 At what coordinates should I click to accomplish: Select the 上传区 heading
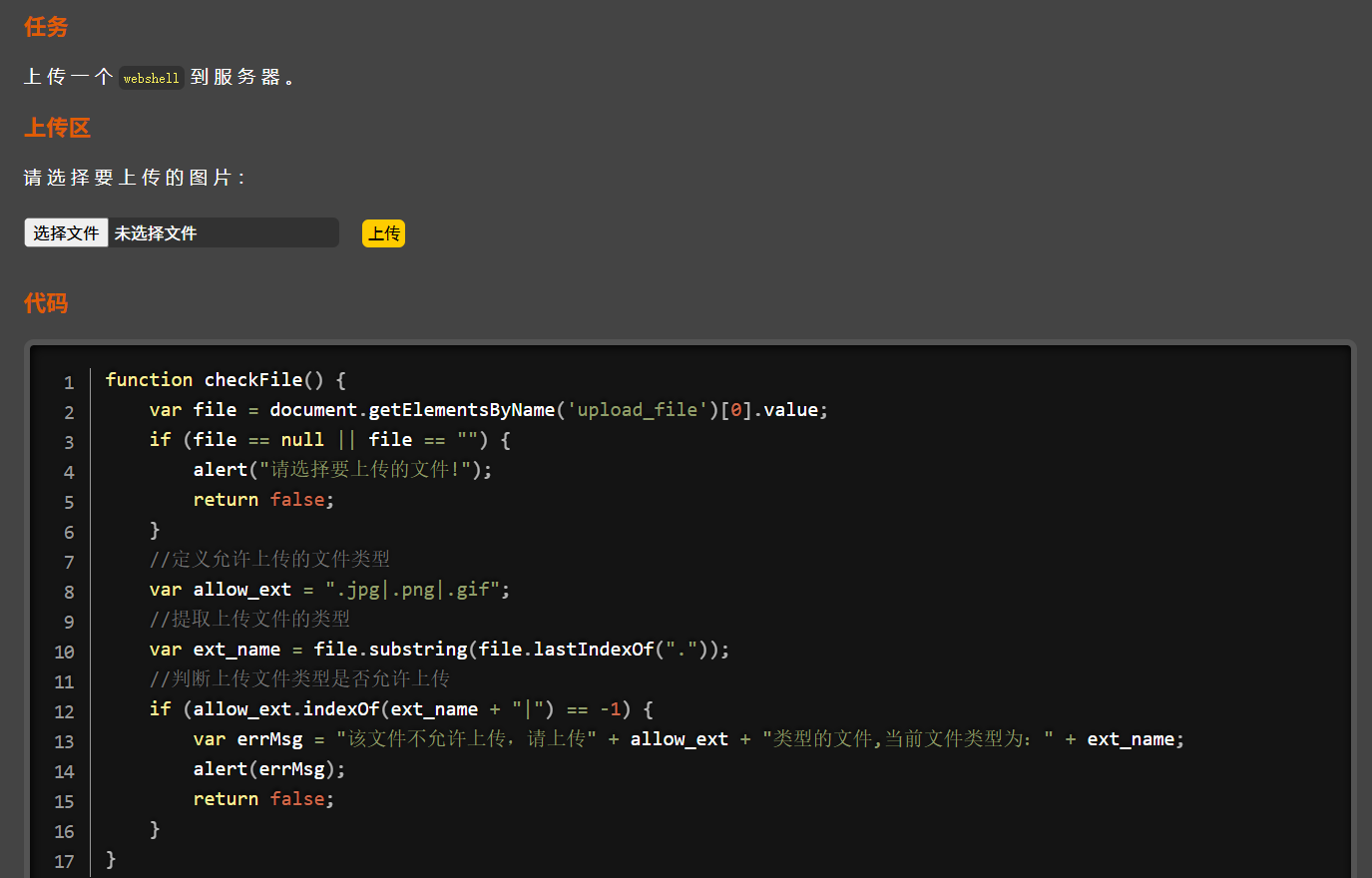click(x=57, y=128)
